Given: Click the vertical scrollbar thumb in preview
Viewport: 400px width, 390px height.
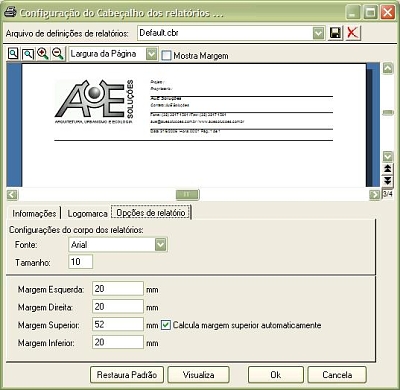Looking at the screenshot, I should [387, 113].
